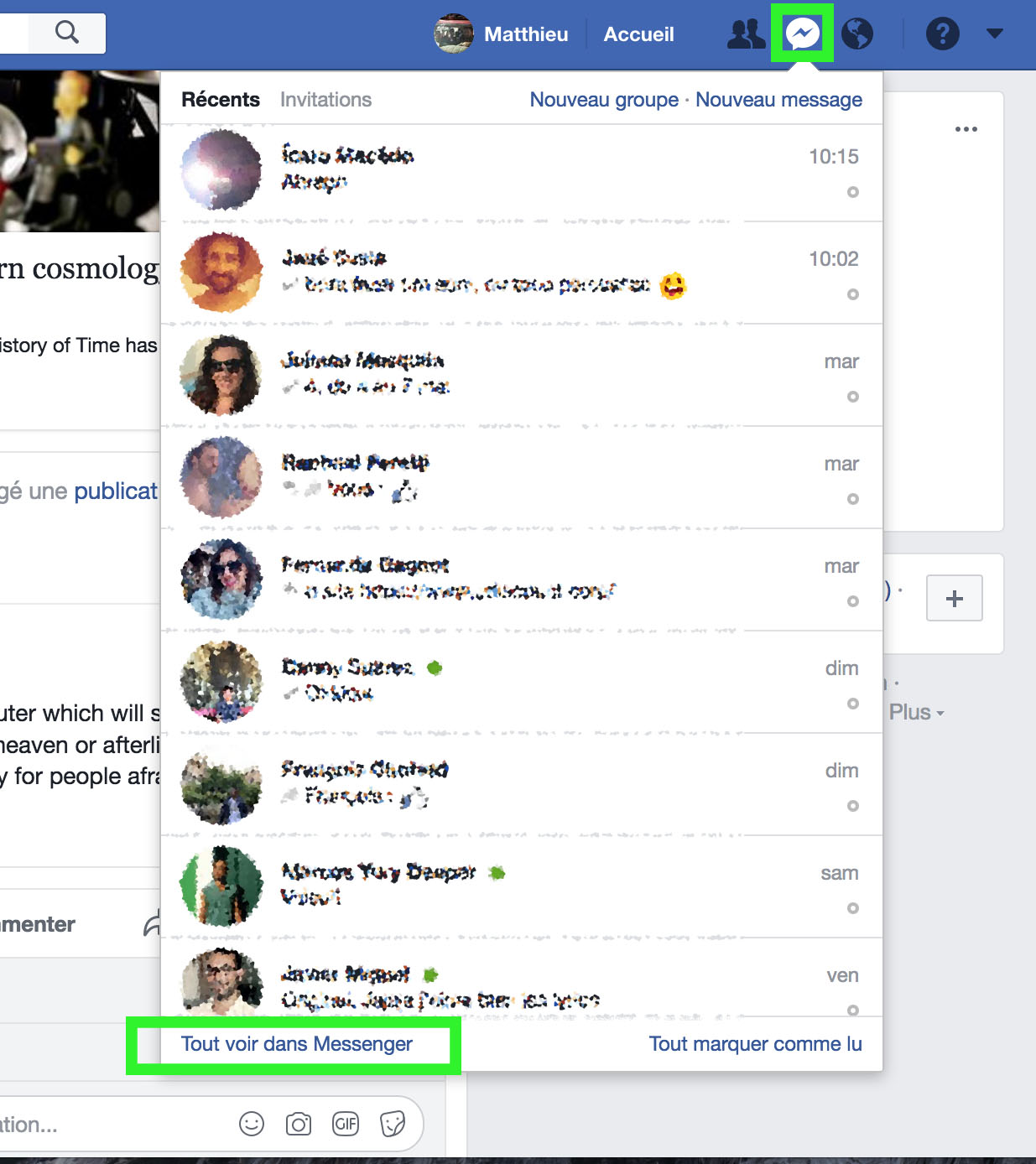This screenshot has height=1164, width=1036.
Task: Go to Accueil home page
Action: click(x=638, y=34)
